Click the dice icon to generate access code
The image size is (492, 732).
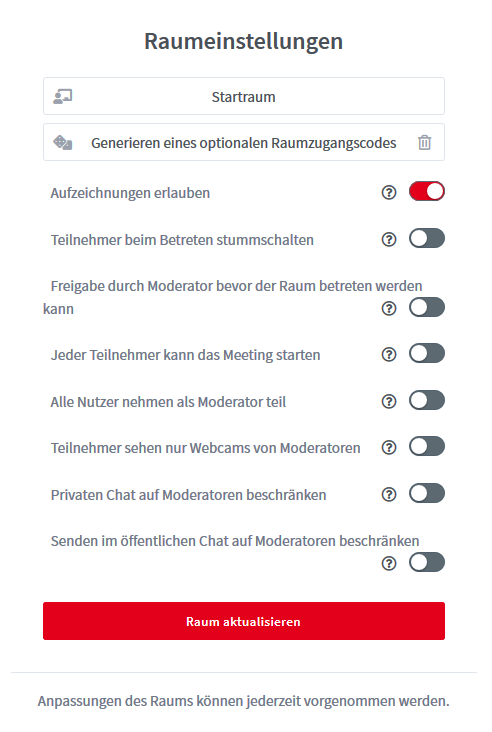click(63, 142)
